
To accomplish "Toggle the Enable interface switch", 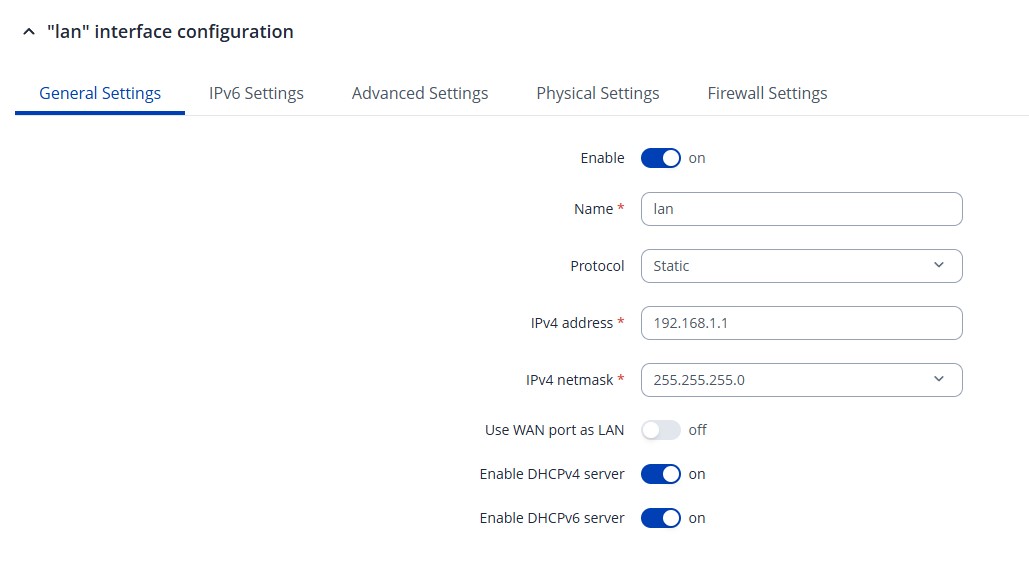I will (x=660, y=158).
